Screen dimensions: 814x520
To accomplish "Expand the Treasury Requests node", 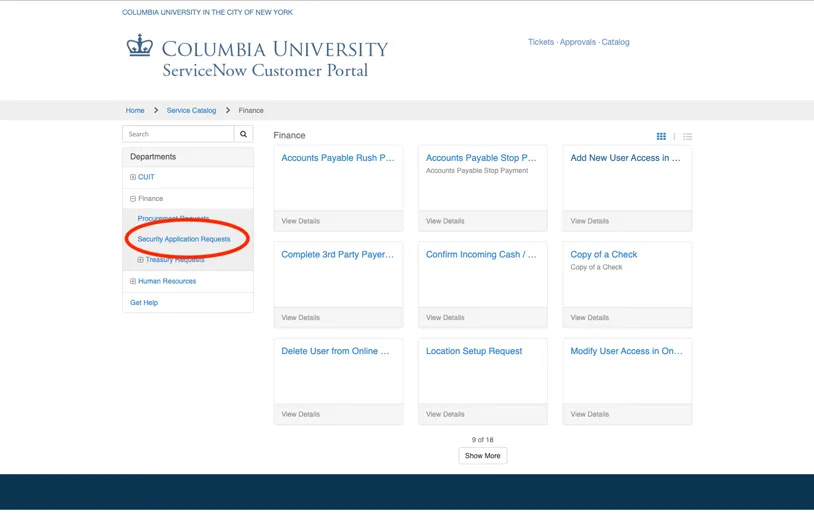I will point(140,259).
